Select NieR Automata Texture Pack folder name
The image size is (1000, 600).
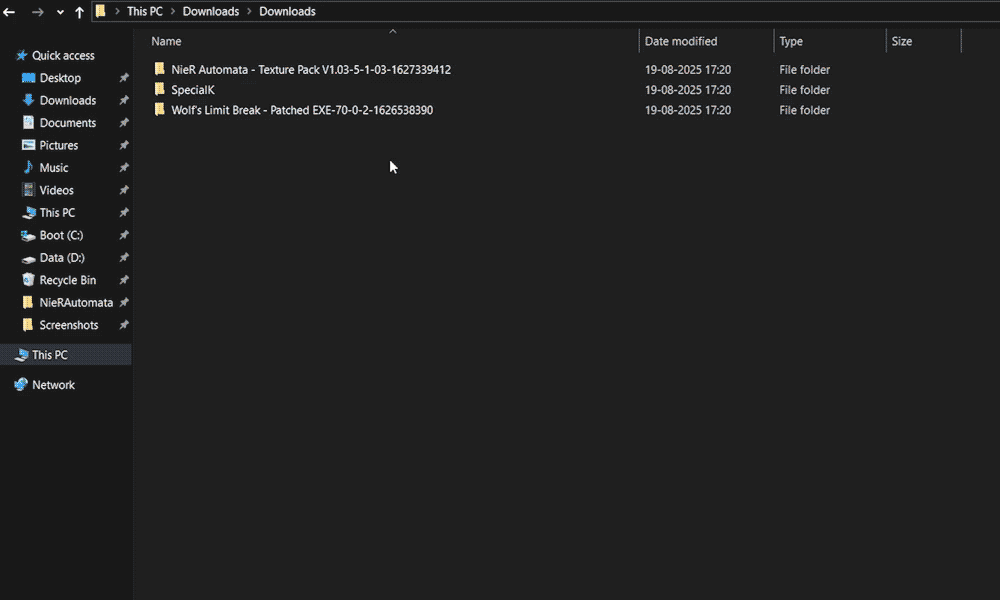tap(311, 70)
